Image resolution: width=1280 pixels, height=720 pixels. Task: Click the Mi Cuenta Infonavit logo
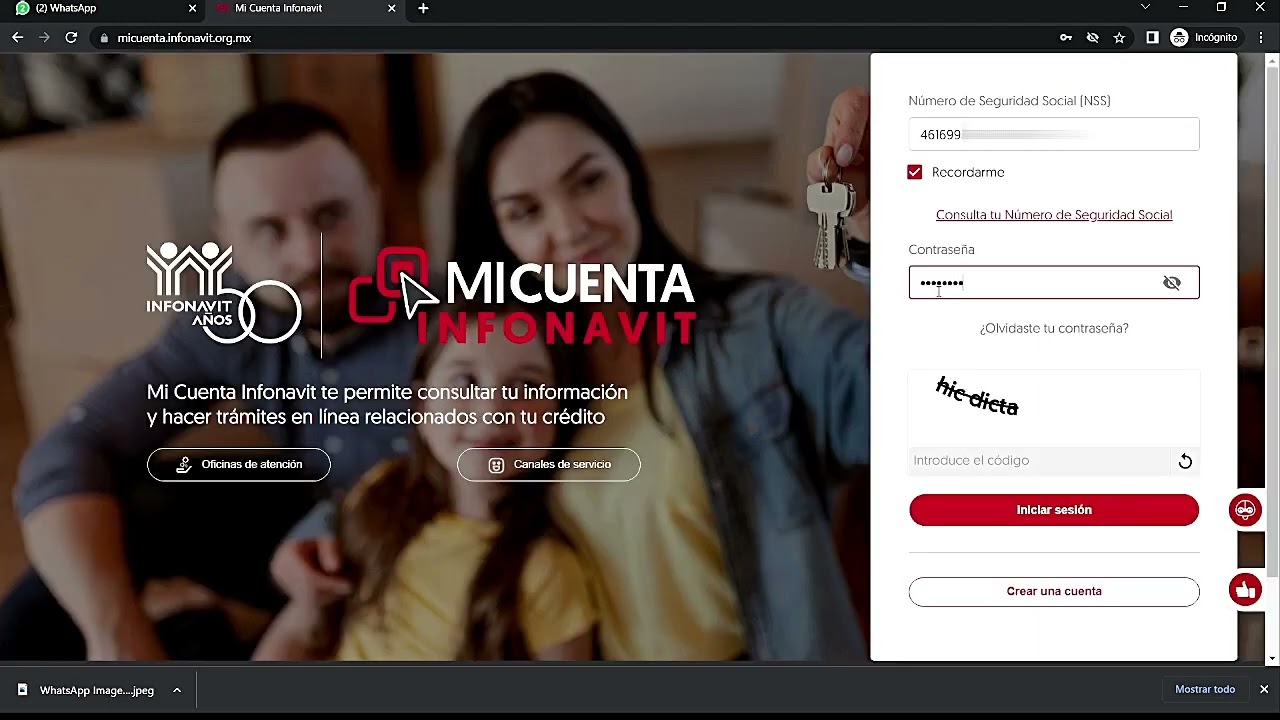(521, 296)
